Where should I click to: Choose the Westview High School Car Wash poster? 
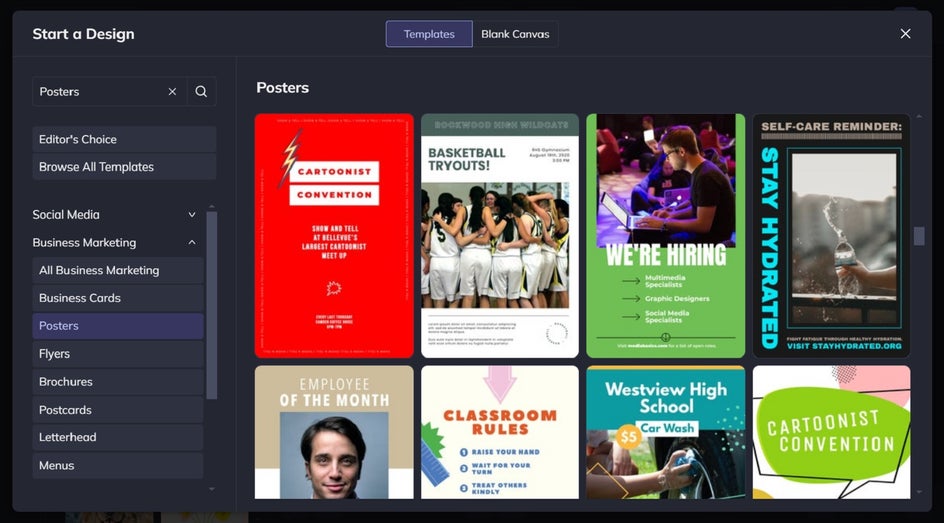665,432
